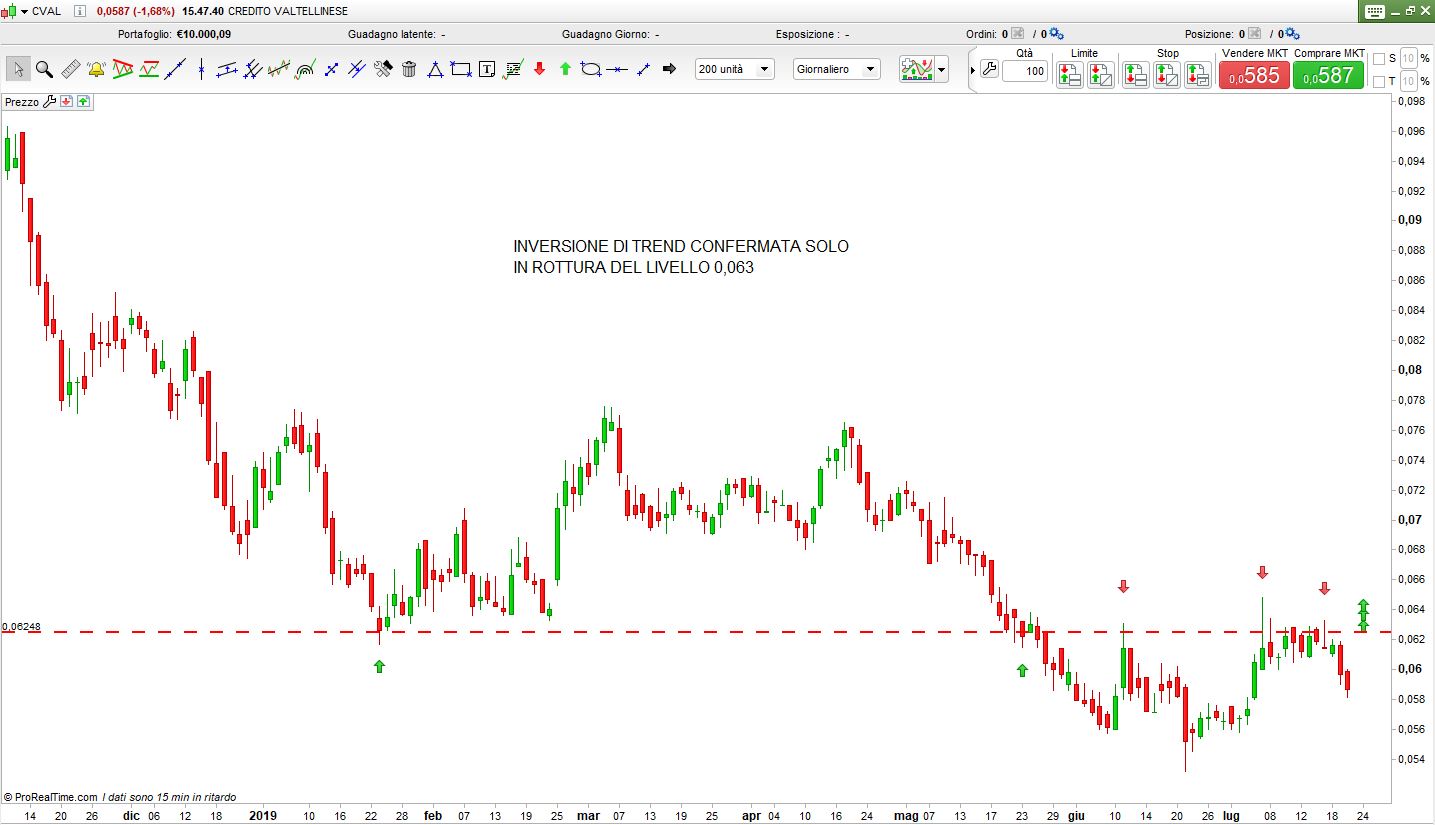Expand the indicators button dropdown arrow
Viewport: 1435px width, 825px height.
click(x=941, y=70)
